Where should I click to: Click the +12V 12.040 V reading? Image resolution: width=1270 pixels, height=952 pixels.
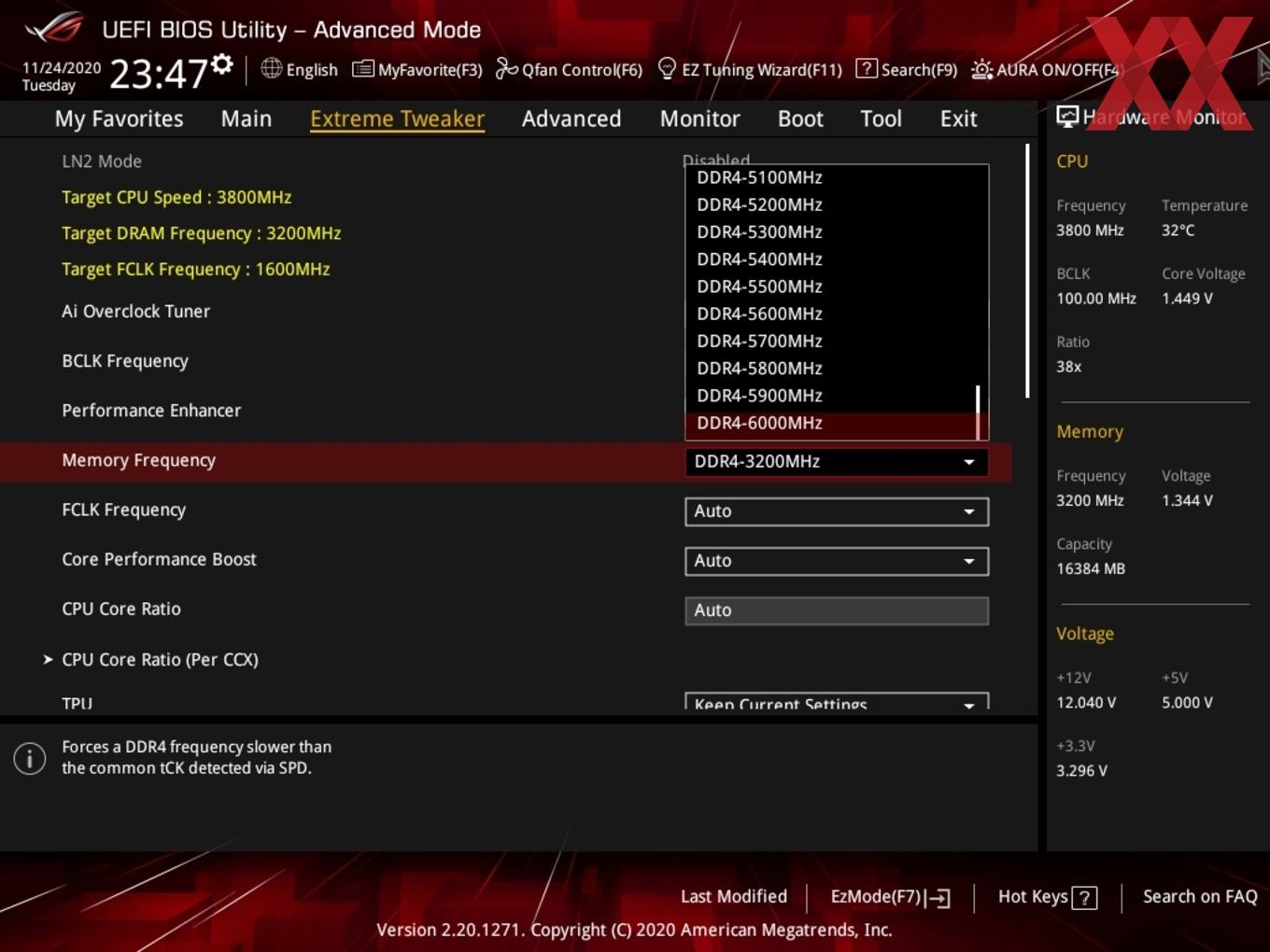tap(1085, 703)
